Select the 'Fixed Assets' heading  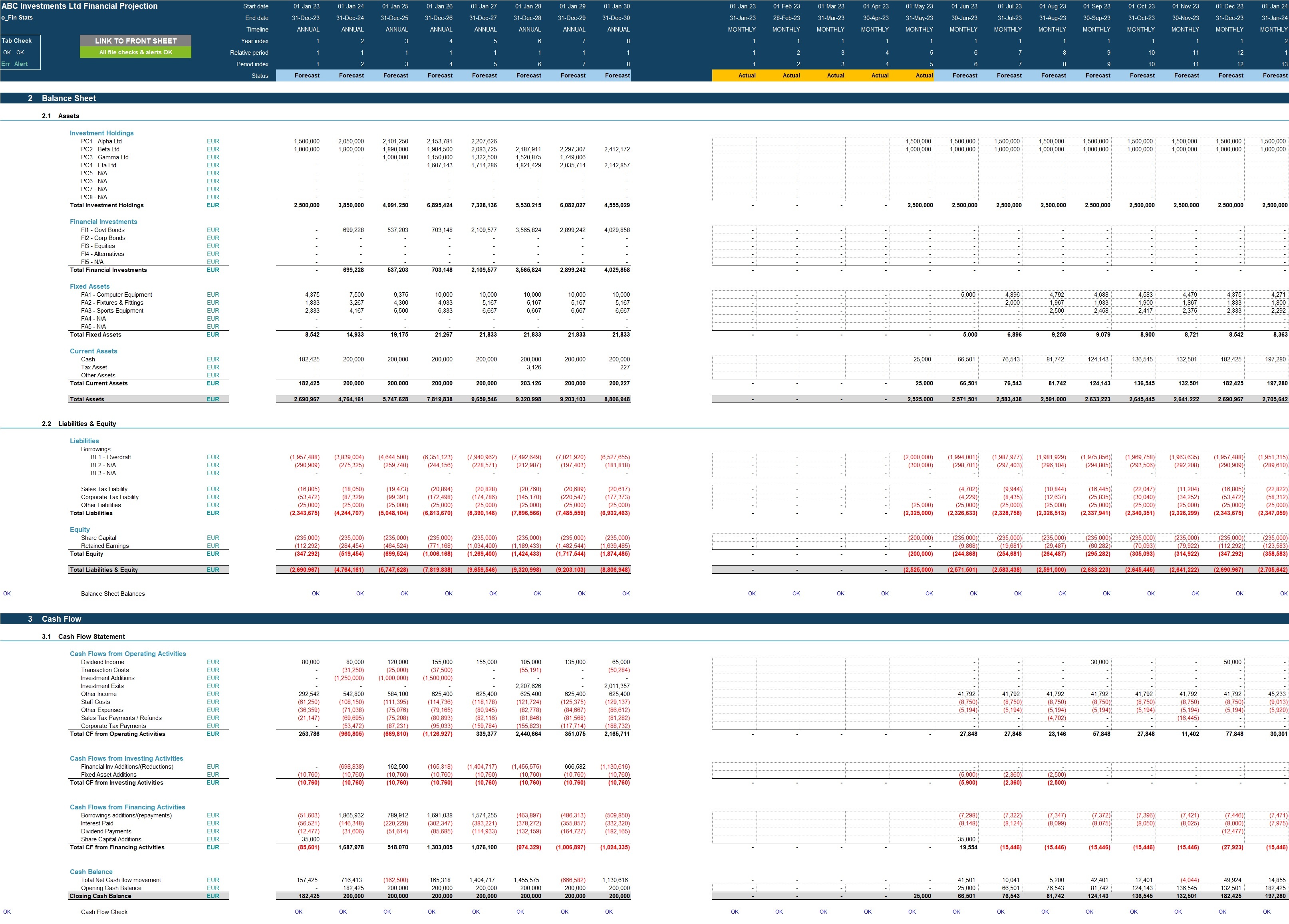[x=90, y=286]
